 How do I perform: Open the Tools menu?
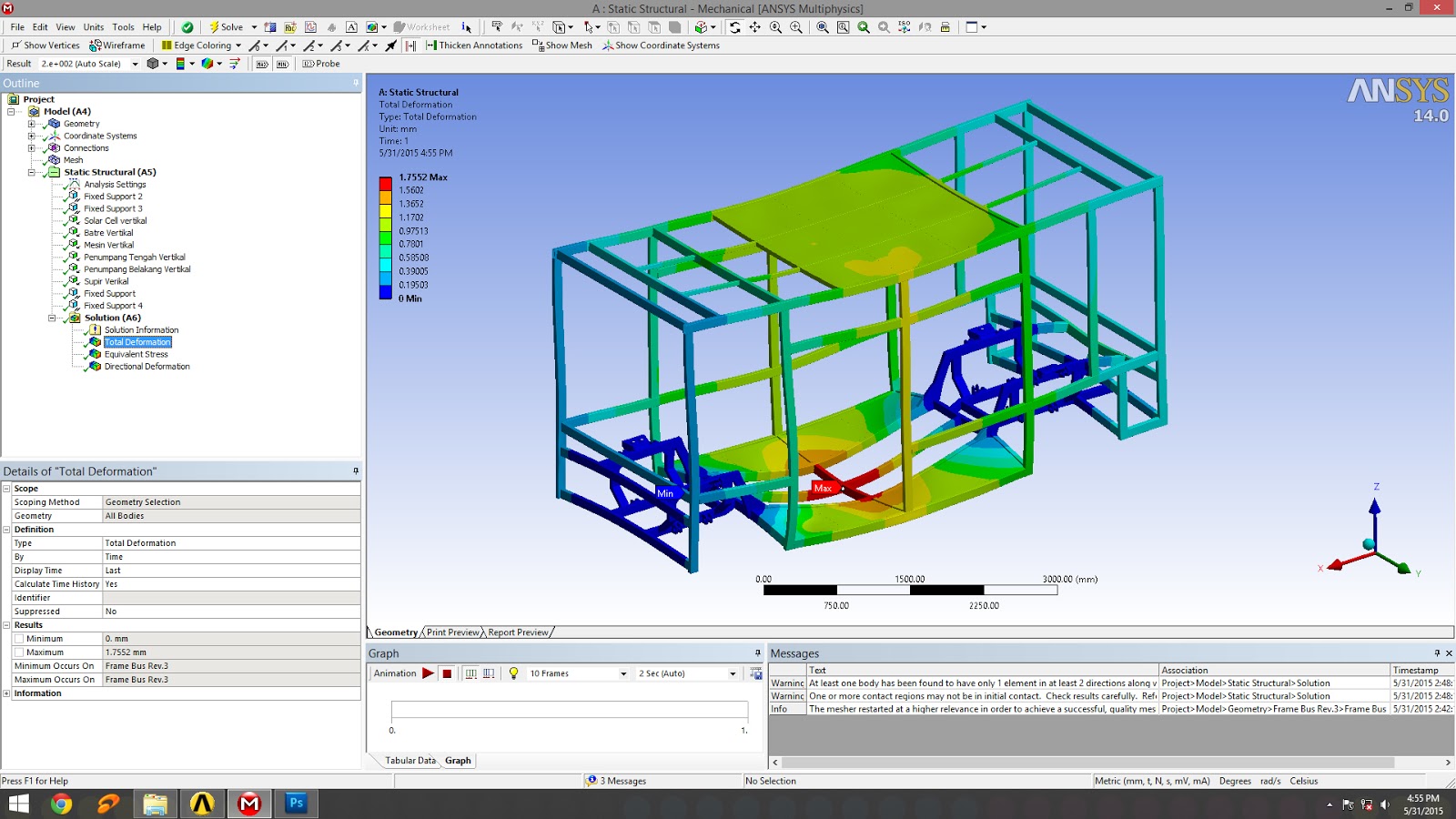[x=123, y=27]
